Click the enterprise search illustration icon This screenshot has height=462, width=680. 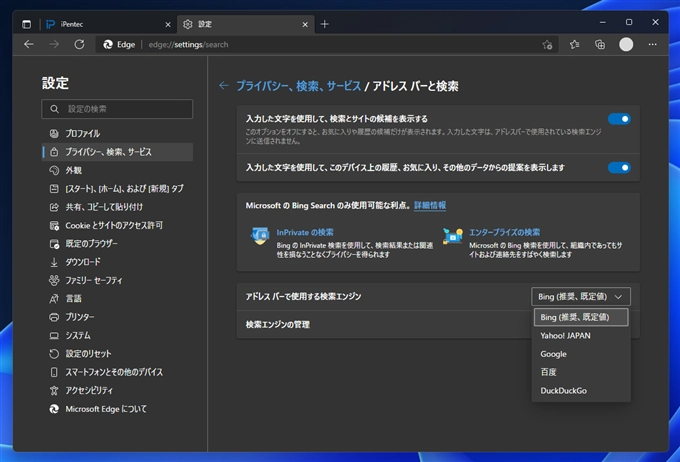[x=453, y=236]
